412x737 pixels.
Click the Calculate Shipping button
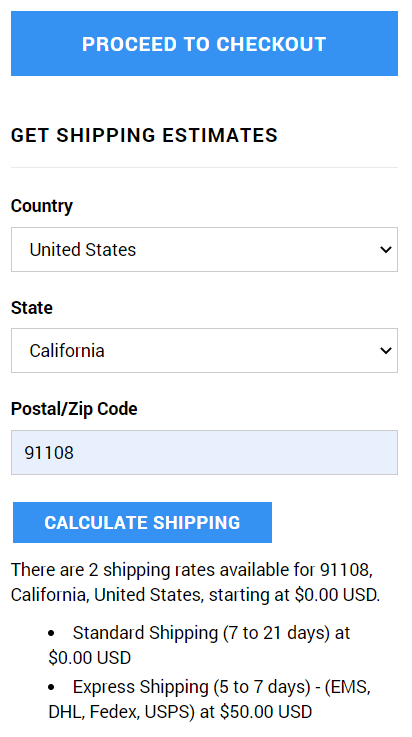(x=142, y=523)
